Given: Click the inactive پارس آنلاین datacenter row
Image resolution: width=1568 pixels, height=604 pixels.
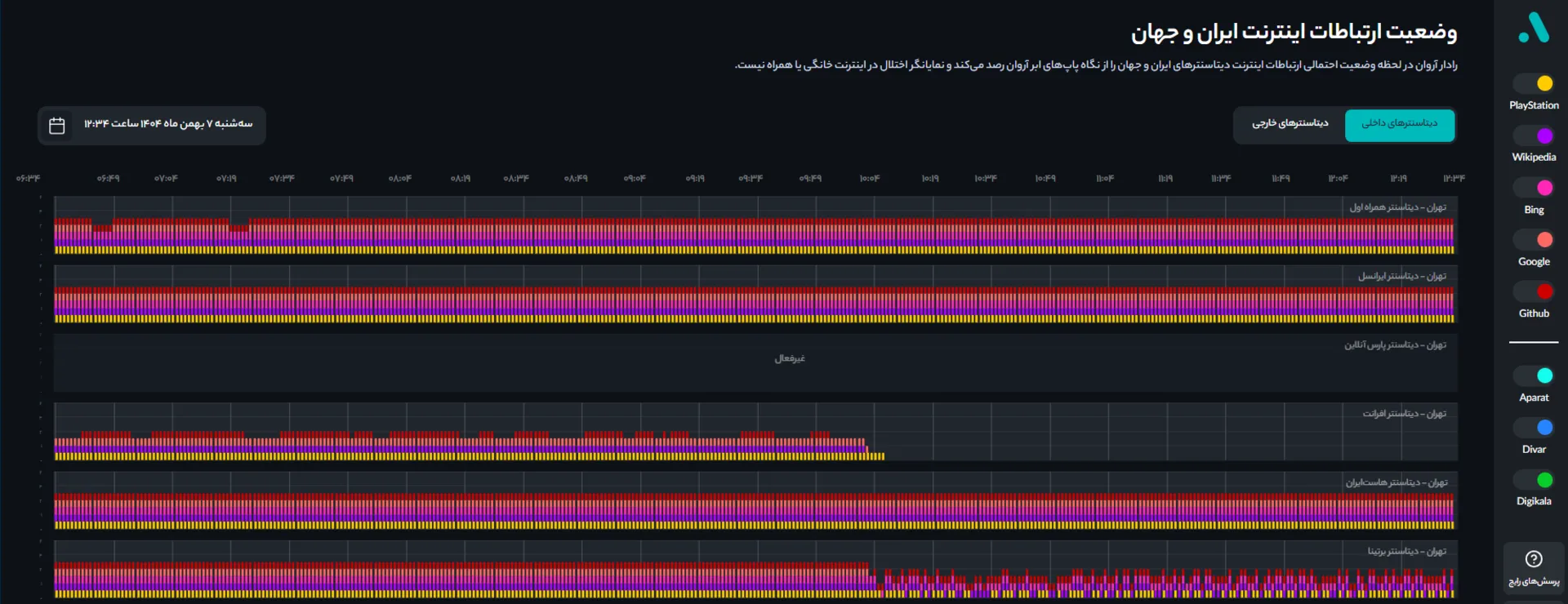Looking at the screenshot, I should pyautogui.click(x=755, y=363).
